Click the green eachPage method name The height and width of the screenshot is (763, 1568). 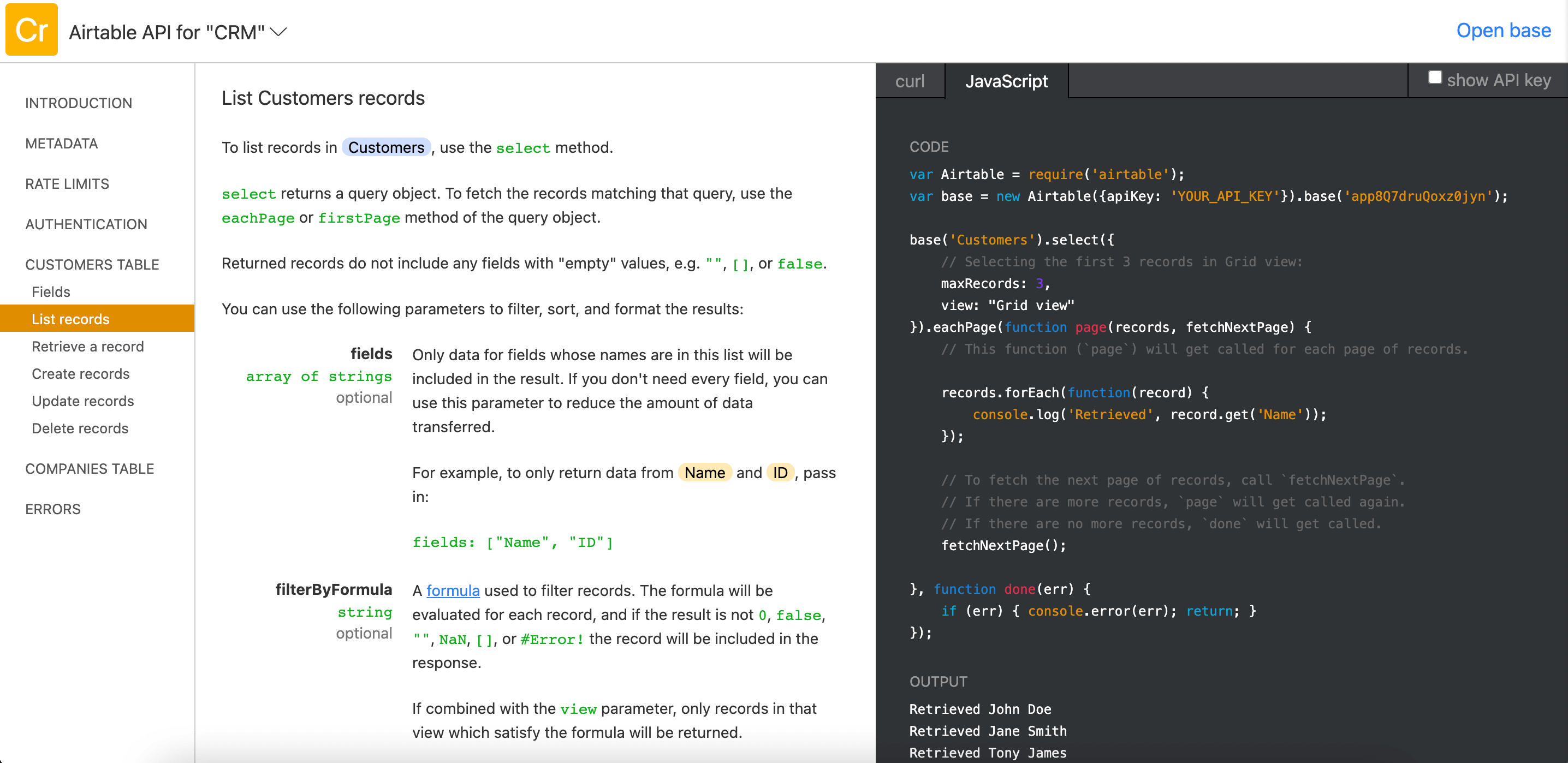click(258, 218)
